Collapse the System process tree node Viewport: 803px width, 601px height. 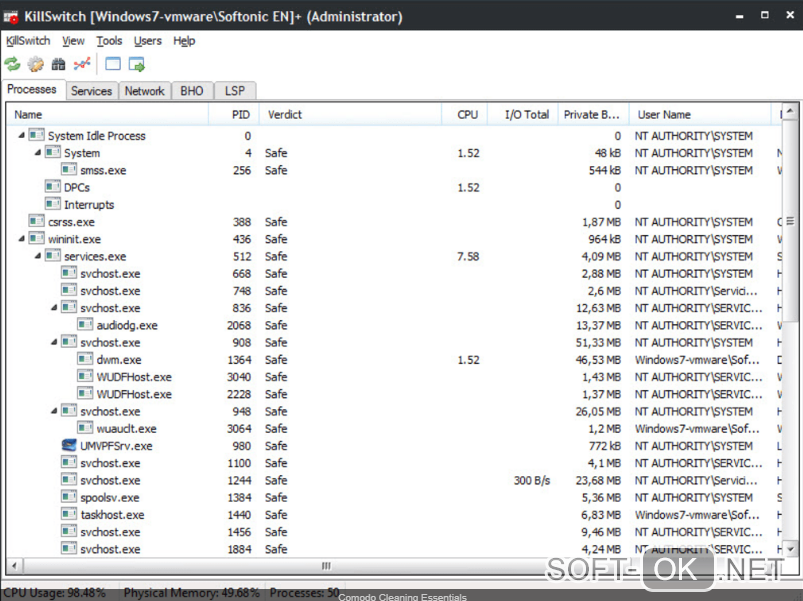tap(38, 153)
